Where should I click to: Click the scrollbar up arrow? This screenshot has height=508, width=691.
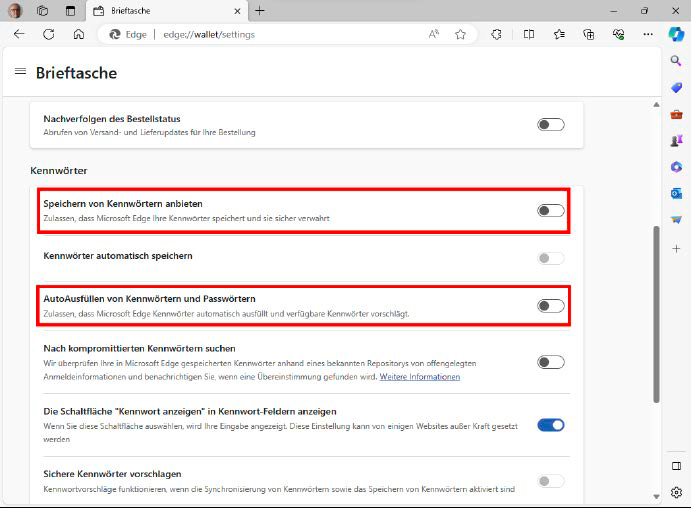[x=656, y=105]
